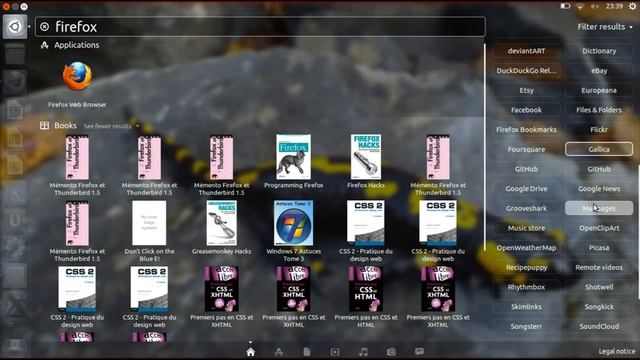Open the network indicator in top panel
This screenshot has width=640, height=360.
pyautogui.click(x=580, y=6)
